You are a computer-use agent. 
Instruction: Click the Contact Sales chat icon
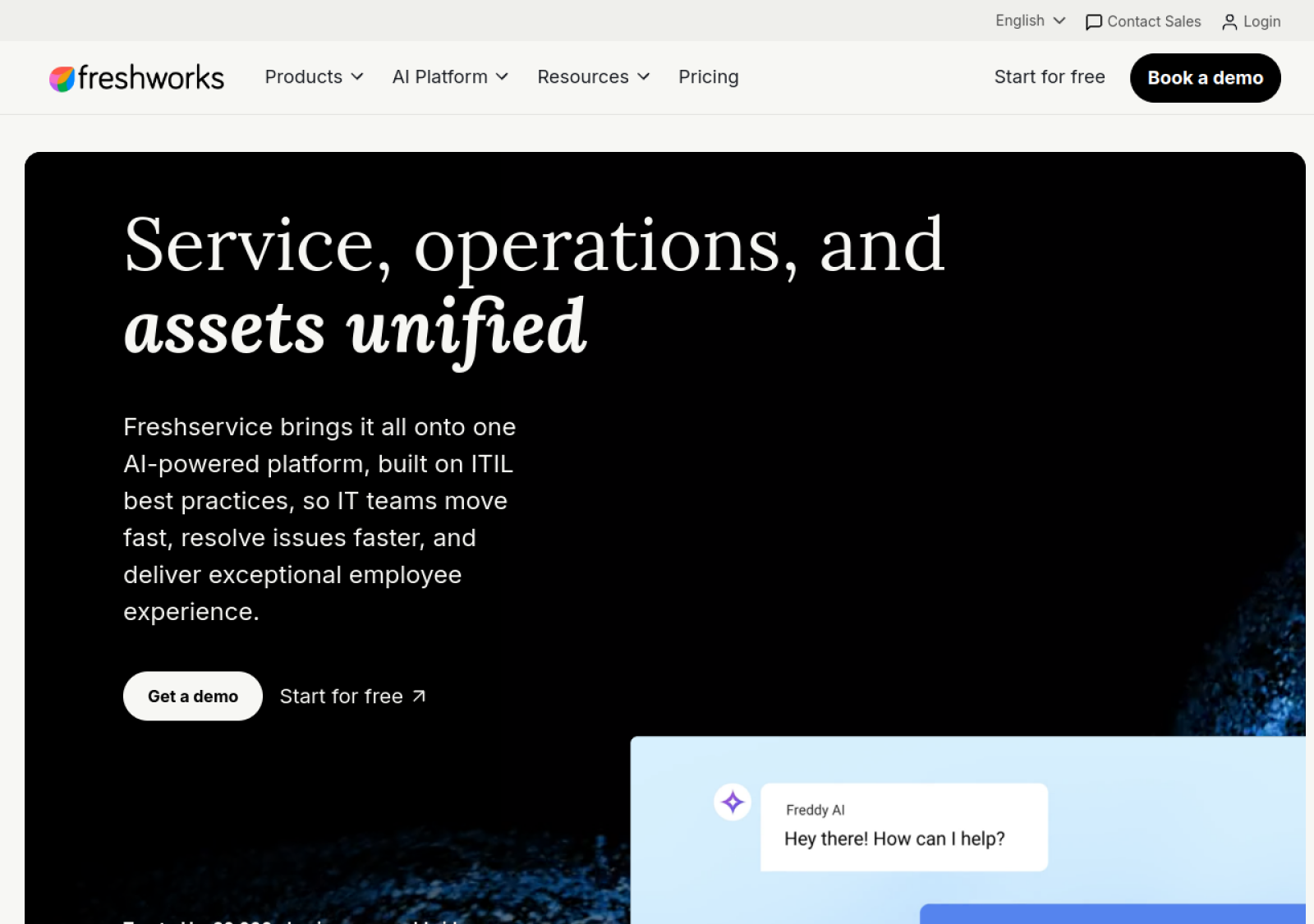click(1094, 22)
